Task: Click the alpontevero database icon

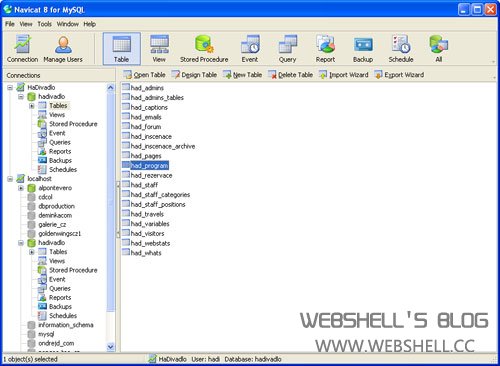Action: 31,188
